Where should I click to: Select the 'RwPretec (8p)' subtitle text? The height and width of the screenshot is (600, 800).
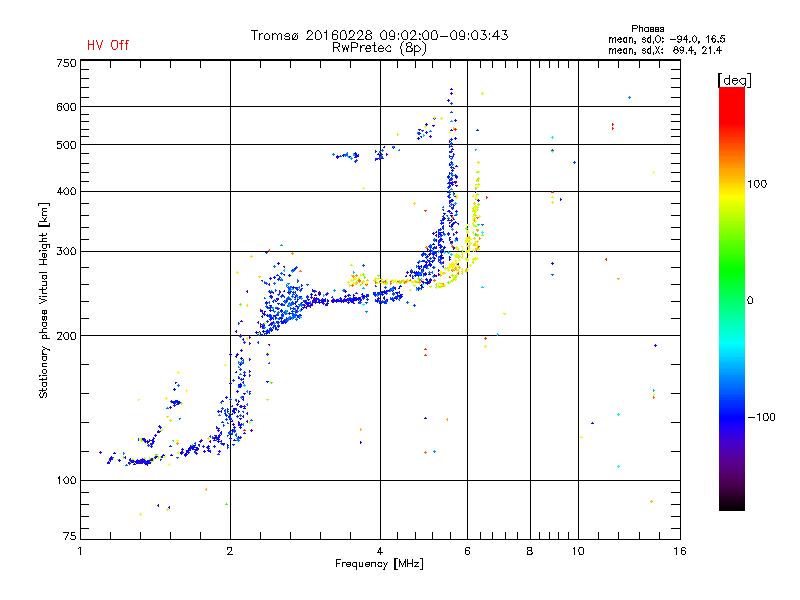[379, 48]
